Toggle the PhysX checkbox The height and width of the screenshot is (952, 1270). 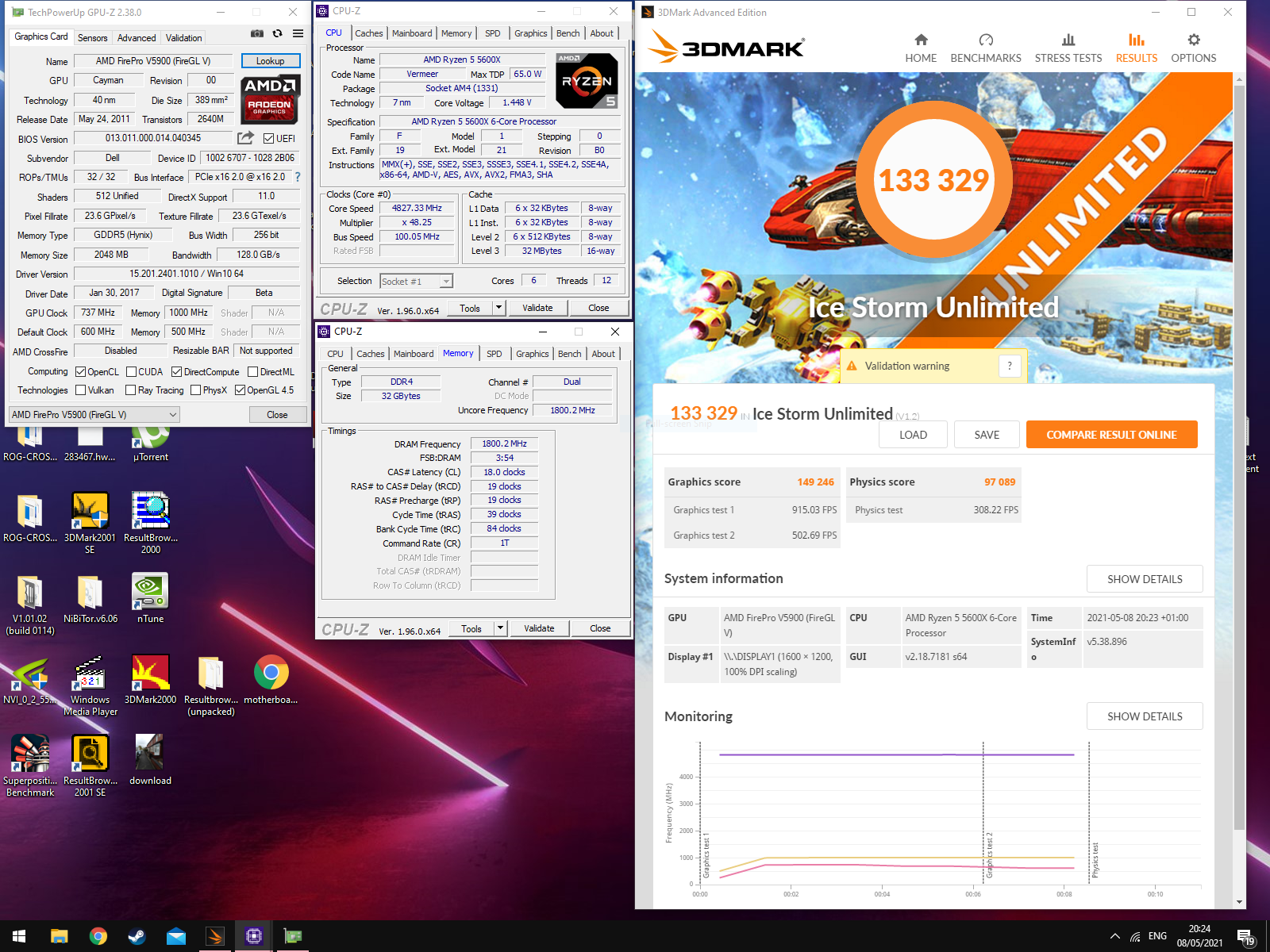(x=195, y=390)
